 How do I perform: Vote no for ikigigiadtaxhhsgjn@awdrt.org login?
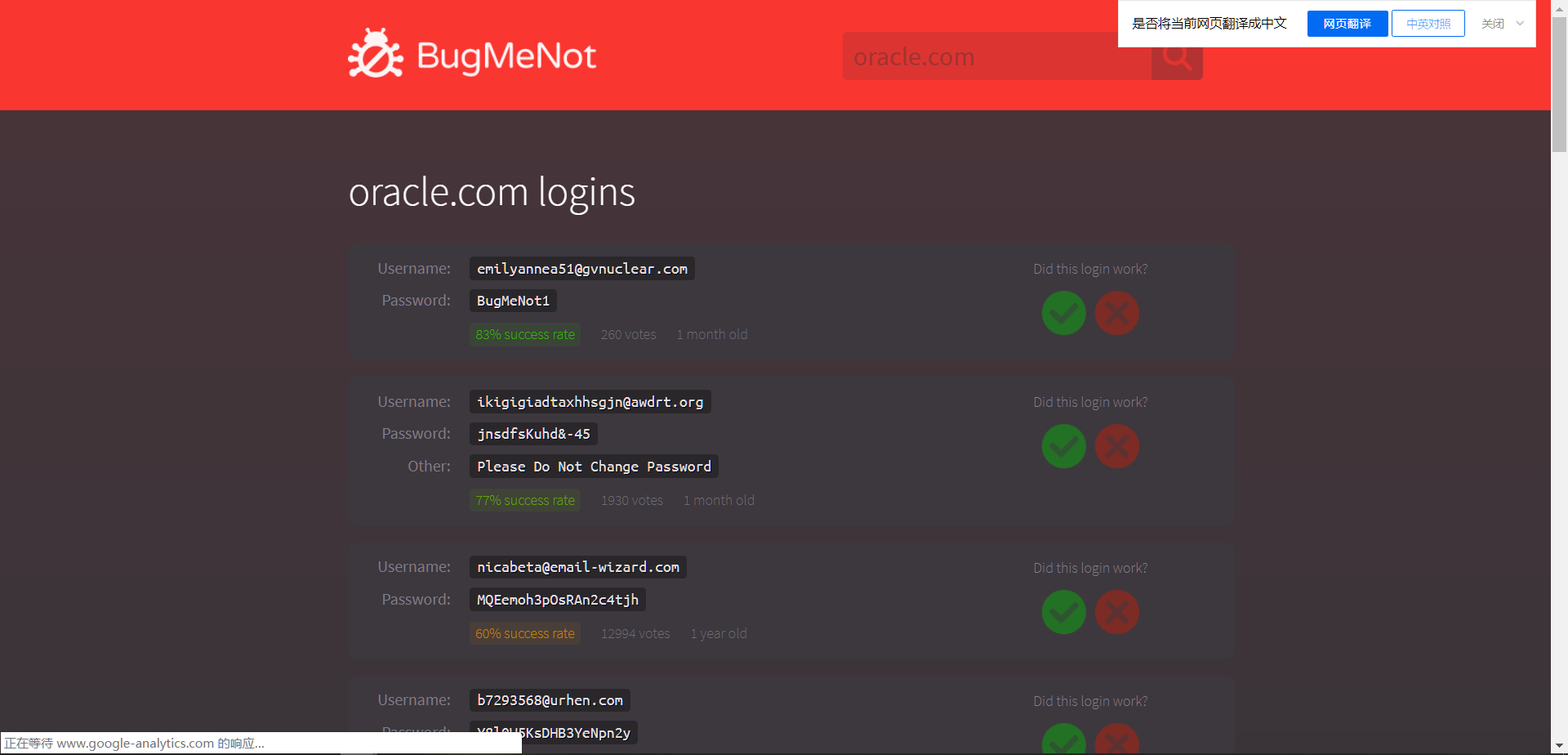1117,446
